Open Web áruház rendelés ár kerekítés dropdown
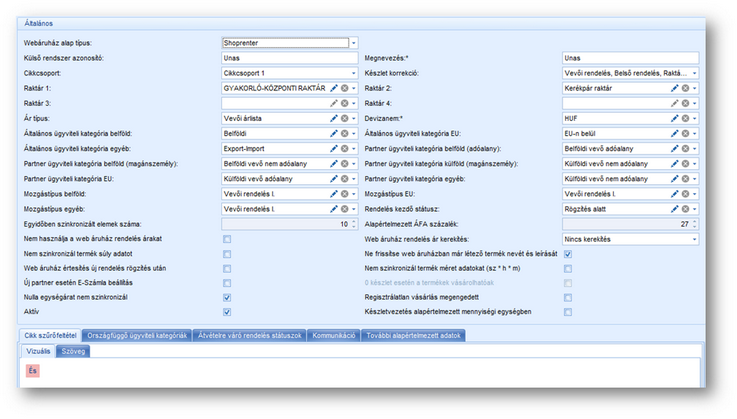The height and width of the screenshot is (419, 737). point(695,239)
